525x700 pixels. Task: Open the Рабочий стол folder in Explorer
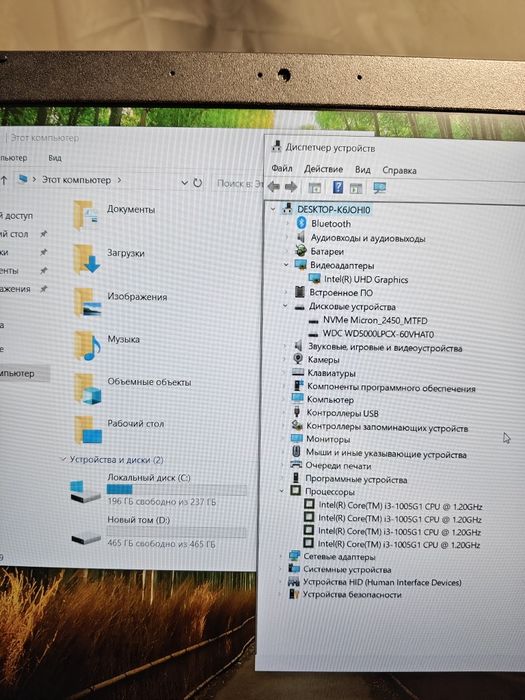[x=135, y=423]
